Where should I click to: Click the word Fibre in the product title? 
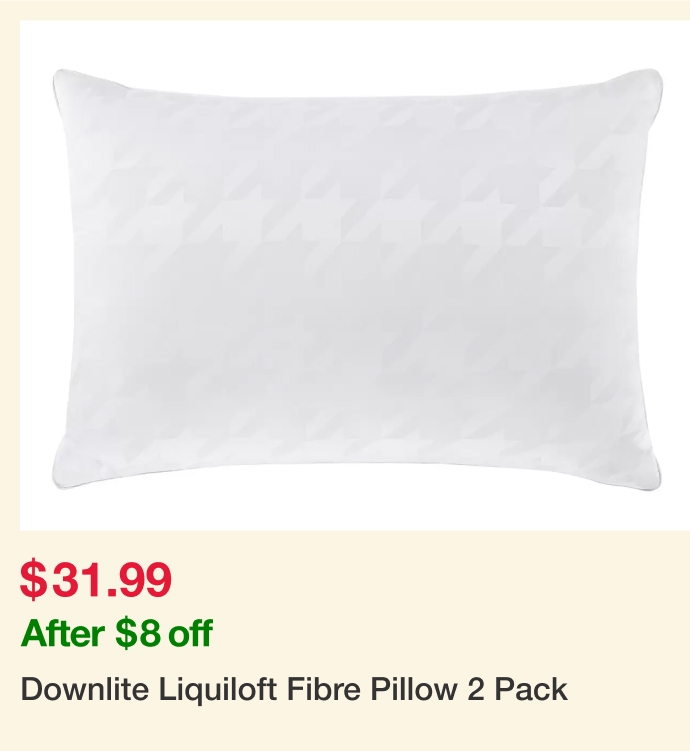[x=323, y=689]
